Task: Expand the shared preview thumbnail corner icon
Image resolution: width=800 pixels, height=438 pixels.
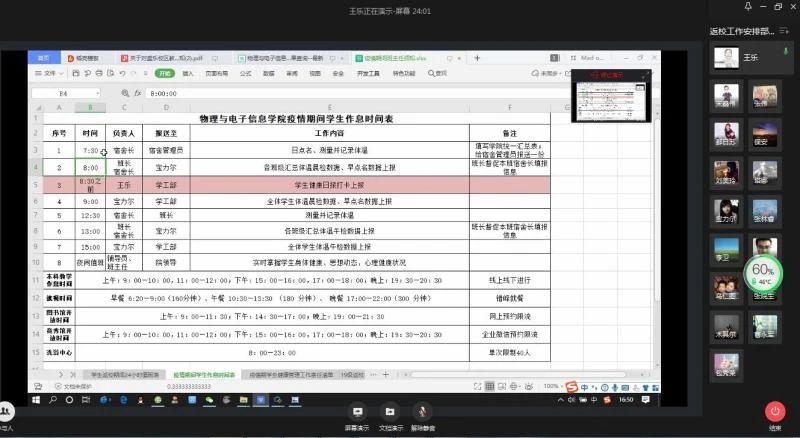Action: (646, 75)
